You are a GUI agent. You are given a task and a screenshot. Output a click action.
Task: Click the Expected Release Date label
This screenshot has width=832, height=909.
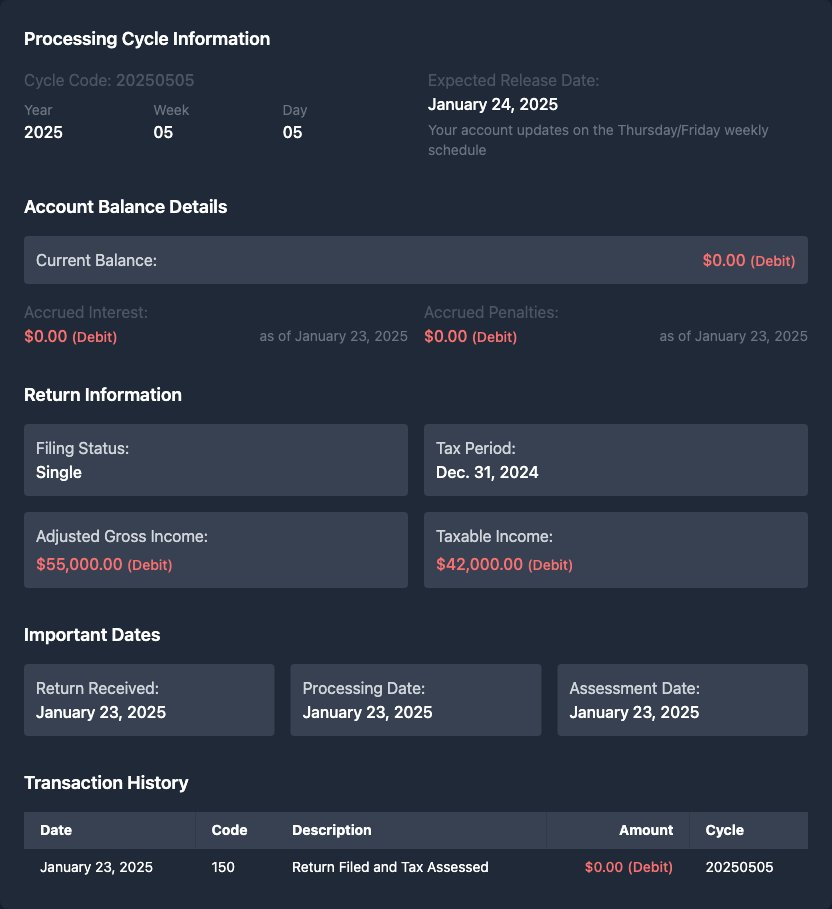(513, 80)
